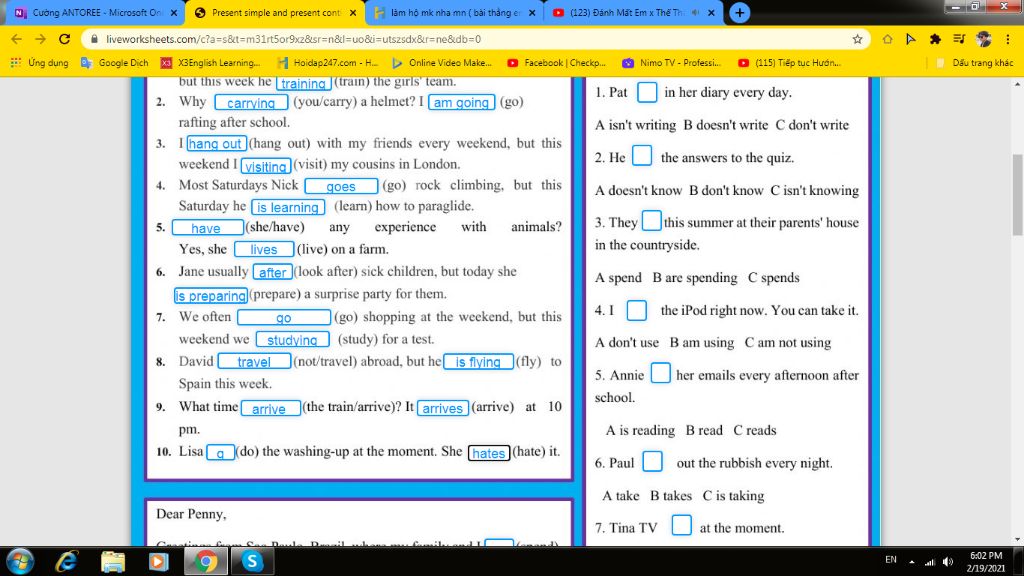Screen dimensions: 1024x576
Task: Close the Cường ANTOREE tab
Action: coord(174,12)
